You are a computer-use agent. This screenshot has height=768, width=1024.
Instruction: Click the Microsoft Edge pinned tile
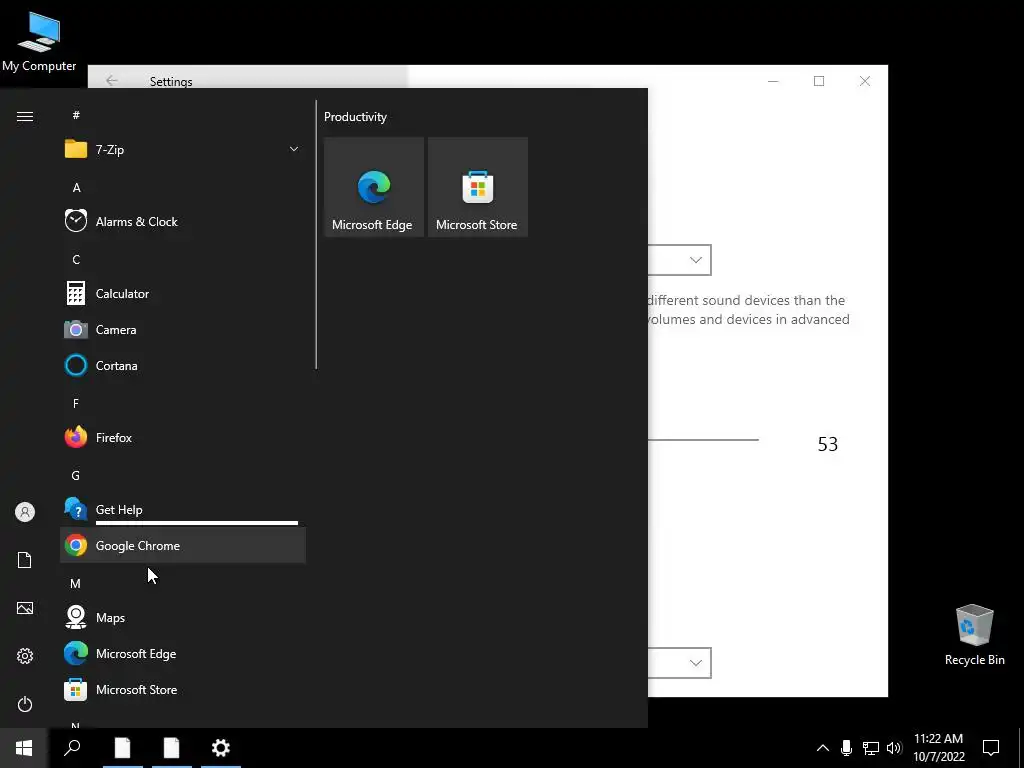click(x=374, y=187)
